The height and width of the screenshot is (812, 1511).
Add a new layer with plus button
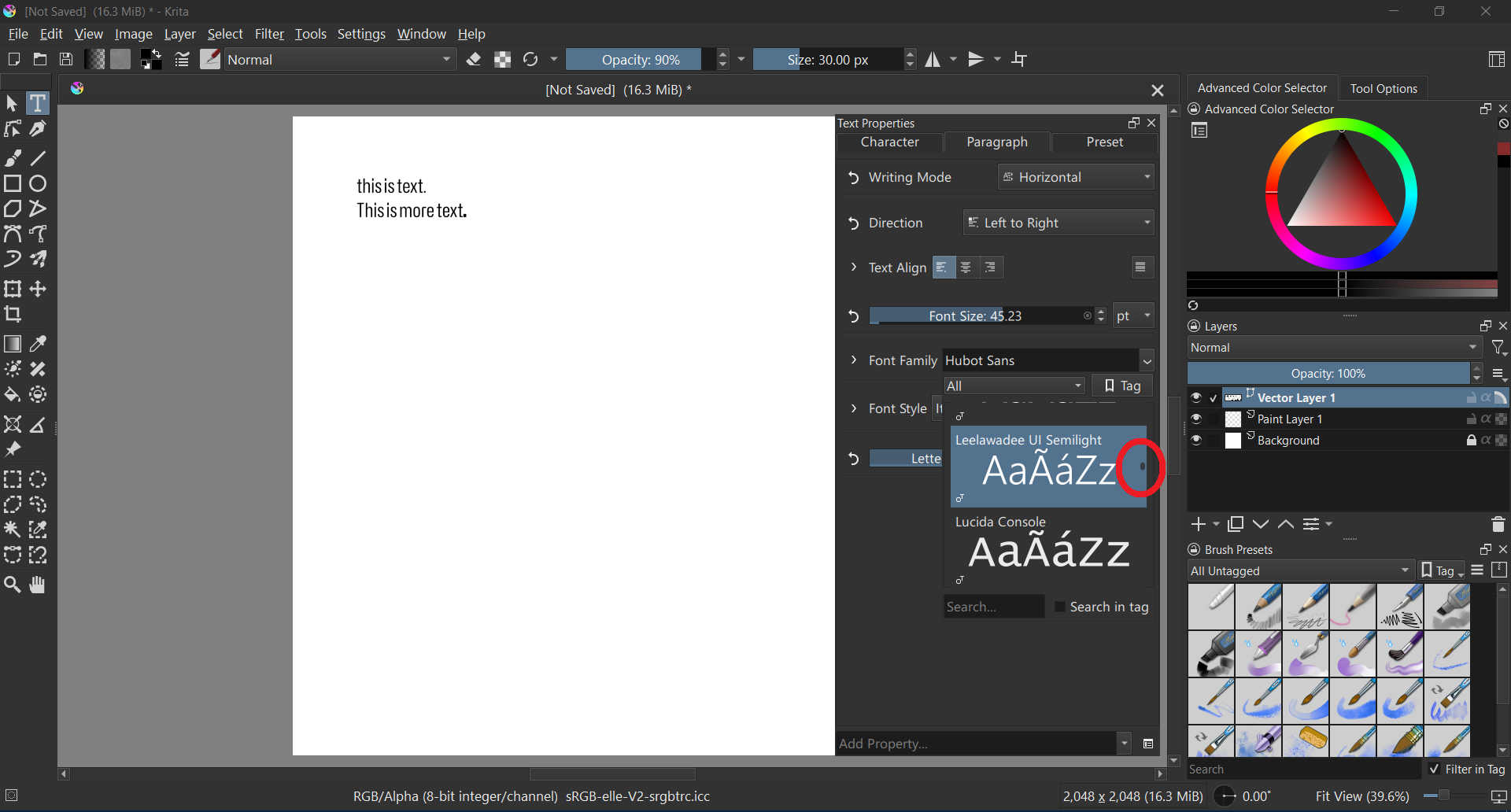point(1198,524)
